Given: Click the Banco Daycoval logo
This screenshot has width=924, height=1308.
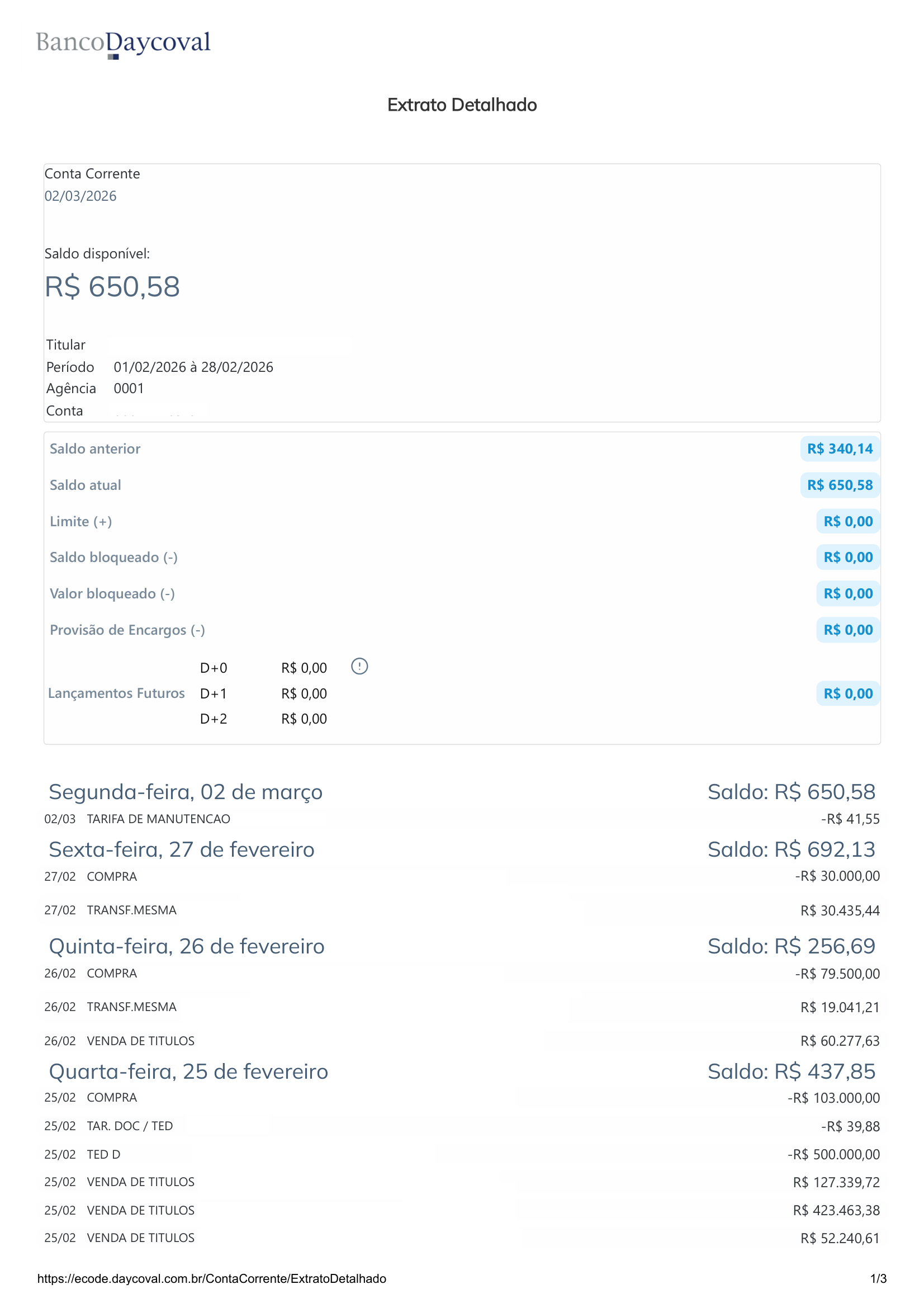Looking at the screenshot, I should click(x=124, y=44).
